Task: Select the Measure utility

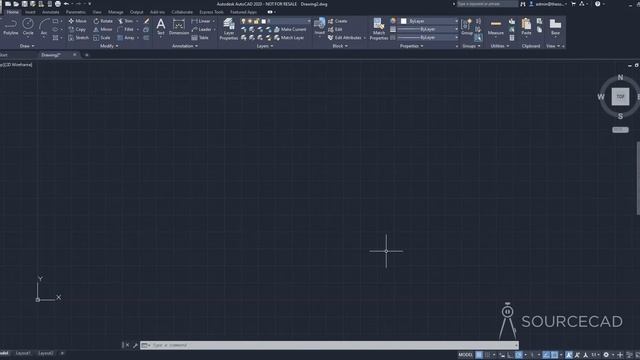Action: (x=496, y=27)
